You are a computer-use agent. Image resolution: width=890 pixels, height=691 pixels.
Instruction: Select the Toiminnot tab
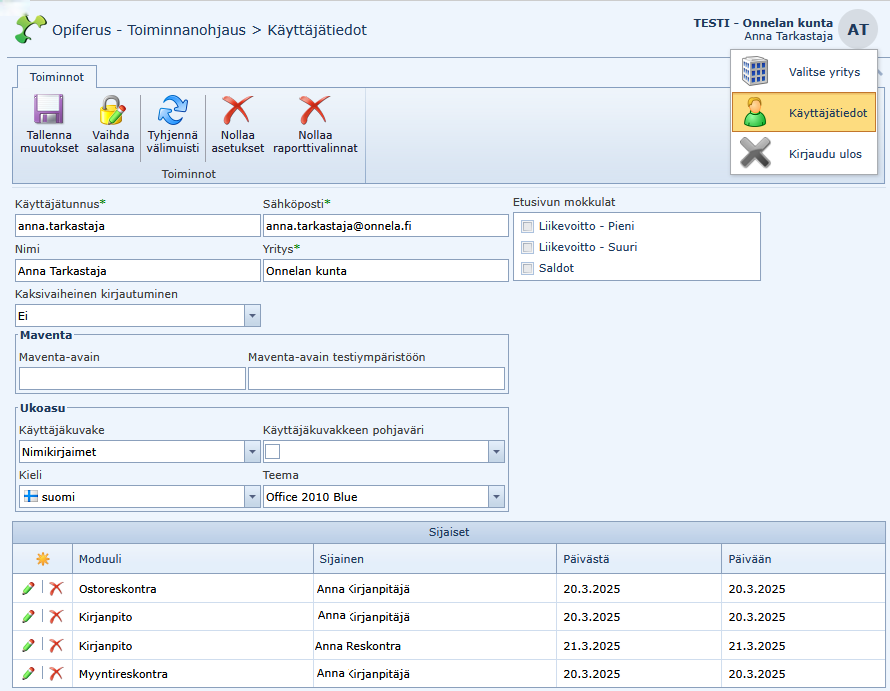tap(57, 77)
